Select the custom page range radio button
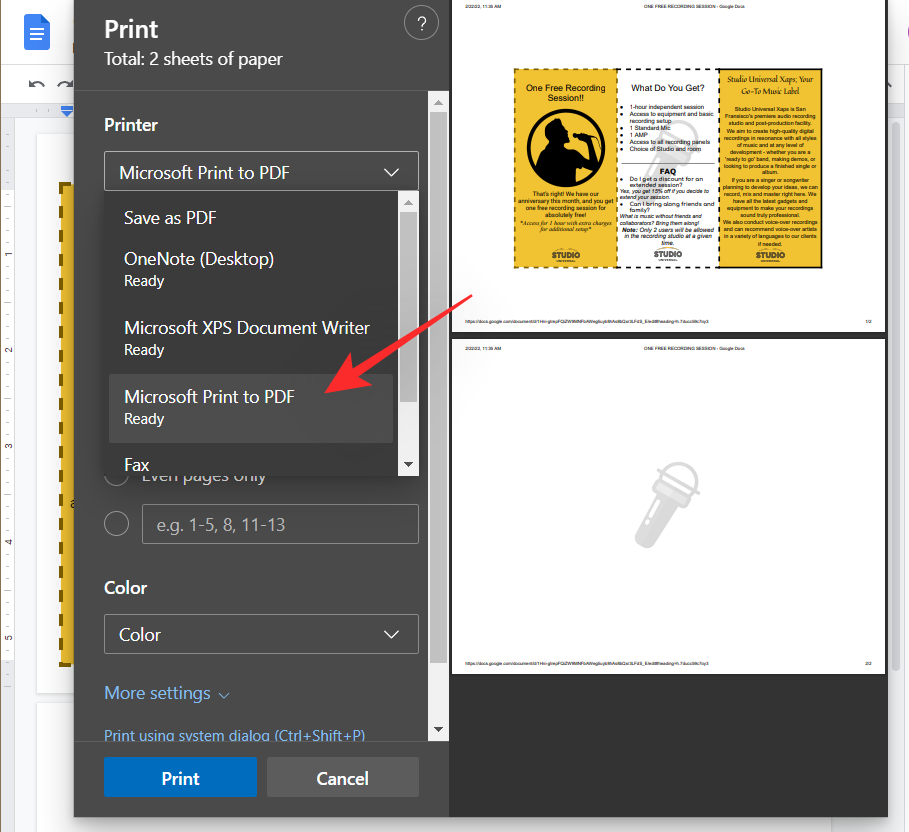 (117, 524)
